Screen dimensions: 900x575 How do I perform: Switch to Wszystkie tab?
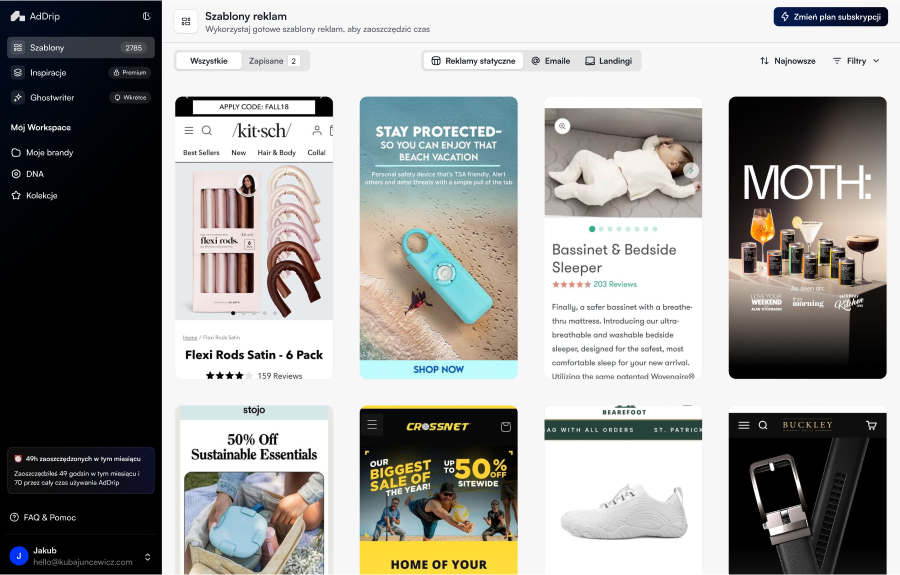pos(209,61)
